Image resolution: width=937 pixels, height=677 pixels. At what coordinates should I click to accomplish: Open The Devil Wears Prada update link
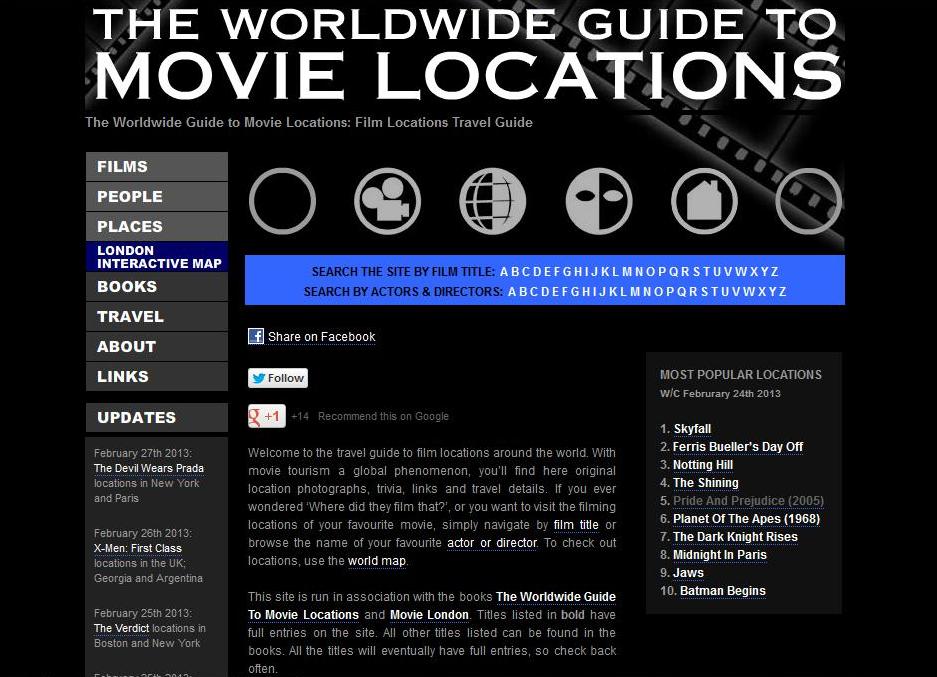pos(148,468)
